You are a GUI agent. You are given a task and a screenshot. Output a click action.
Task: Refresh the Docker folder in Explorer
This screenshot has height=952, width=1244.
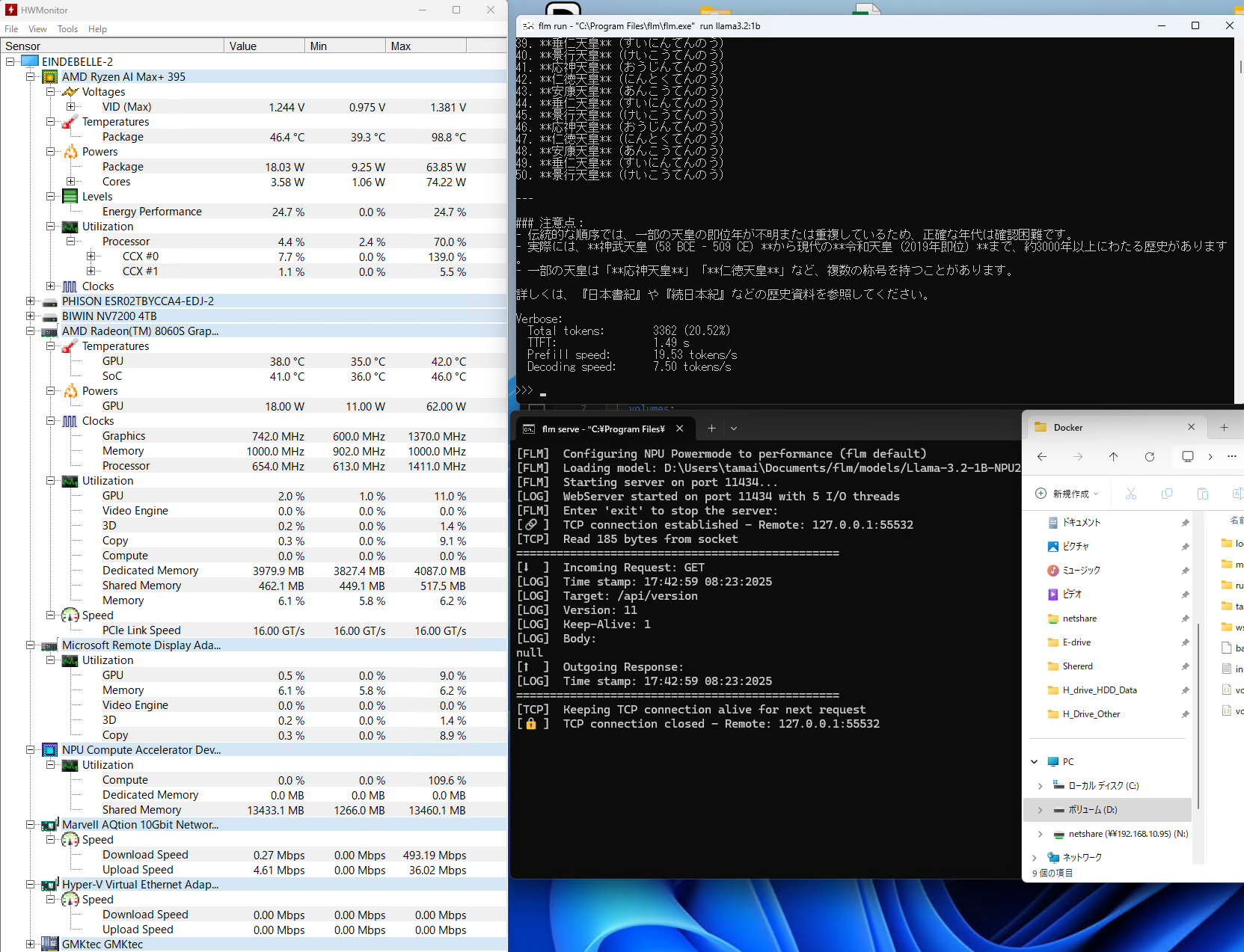(1150, 456)
